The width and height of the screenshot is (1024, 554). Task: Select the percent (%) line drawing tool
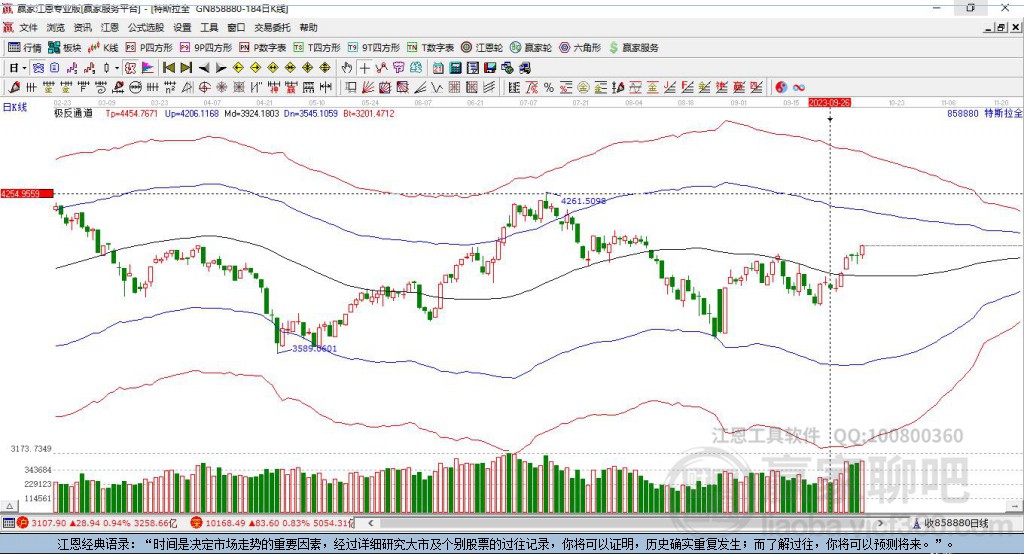[549, 88]
